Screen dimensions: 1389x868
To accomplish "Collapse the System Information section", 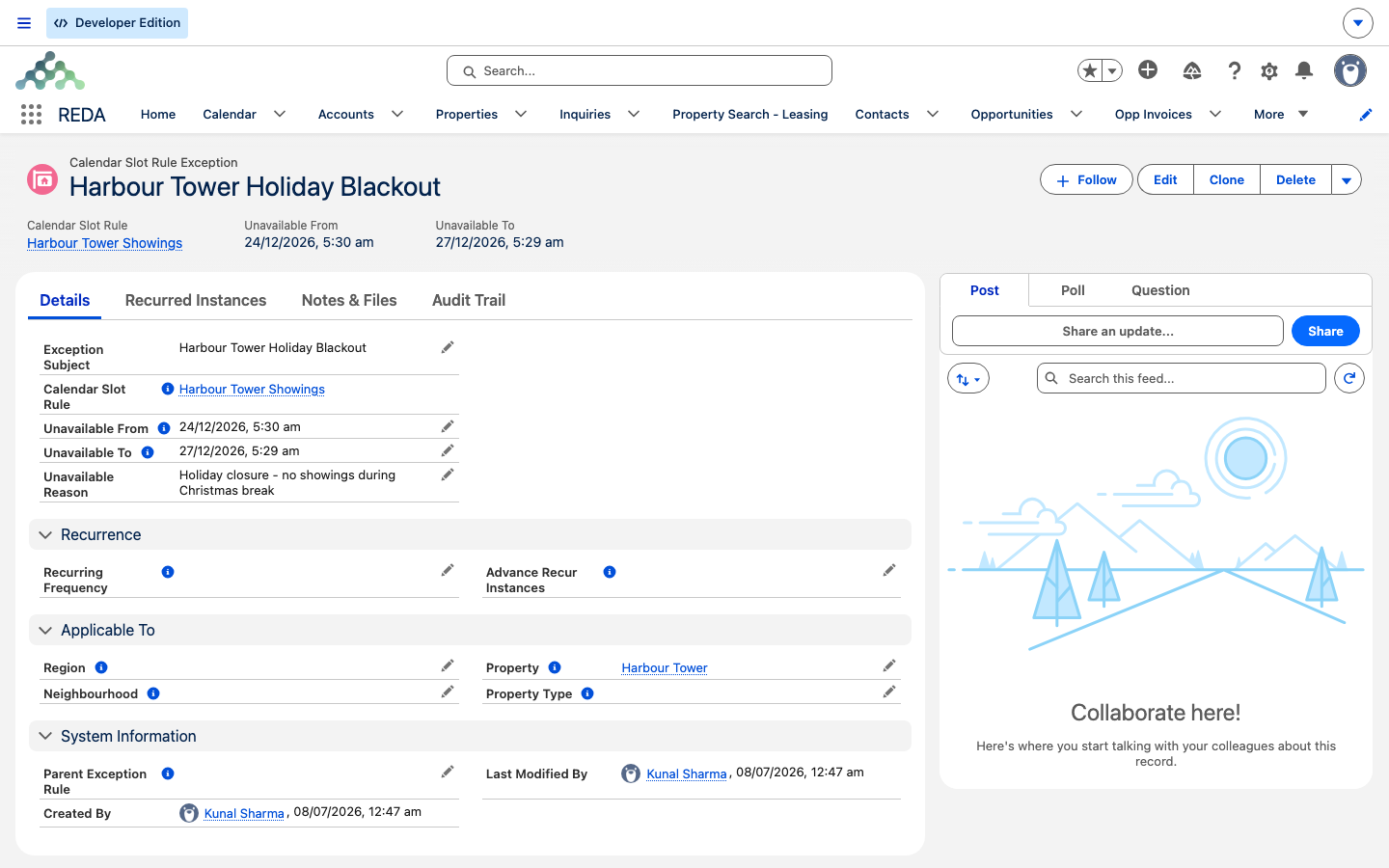I will [x=470, y=736].
